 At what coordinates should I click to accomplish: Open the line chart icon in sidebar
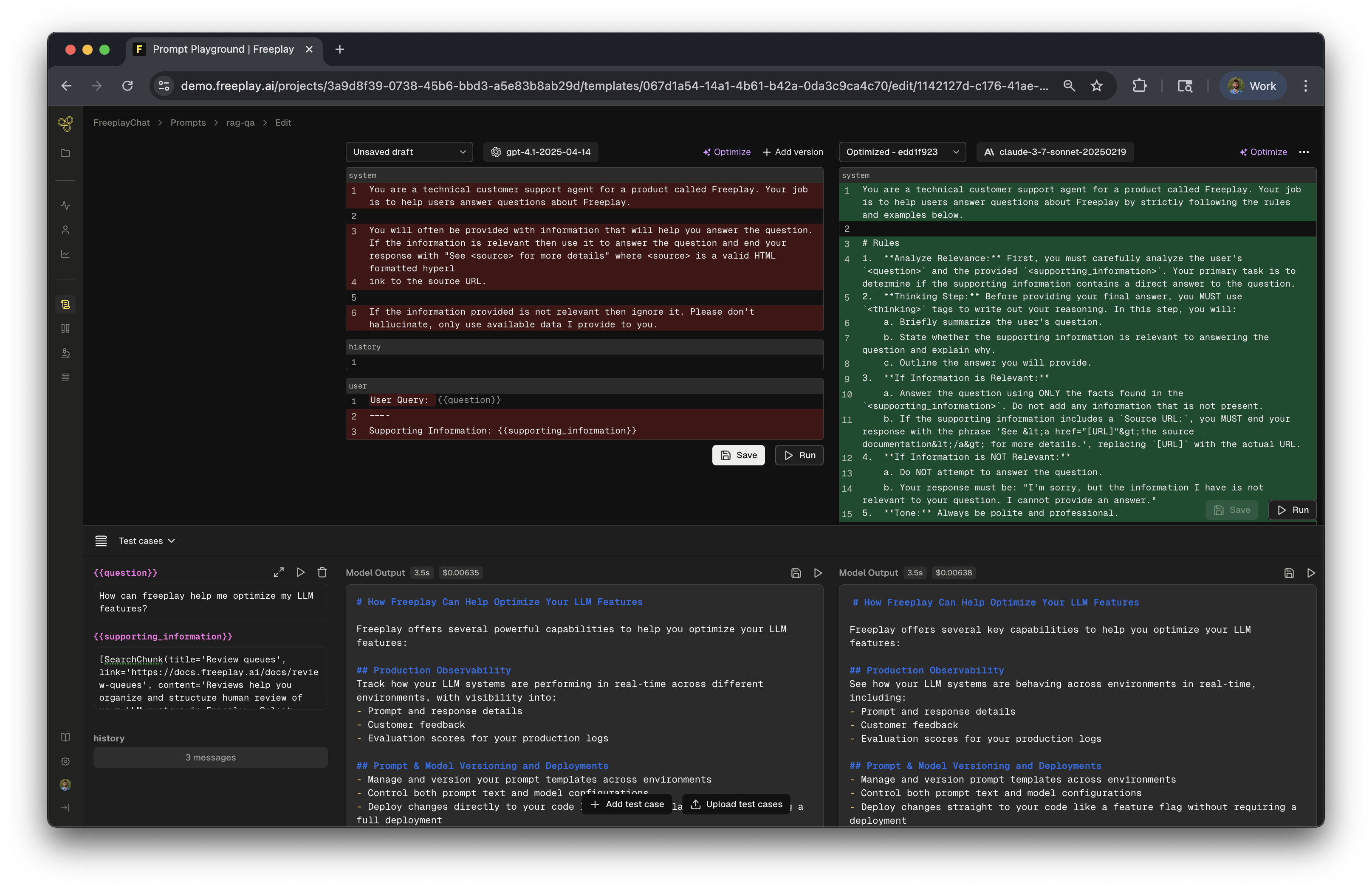[x=65, y=254]
